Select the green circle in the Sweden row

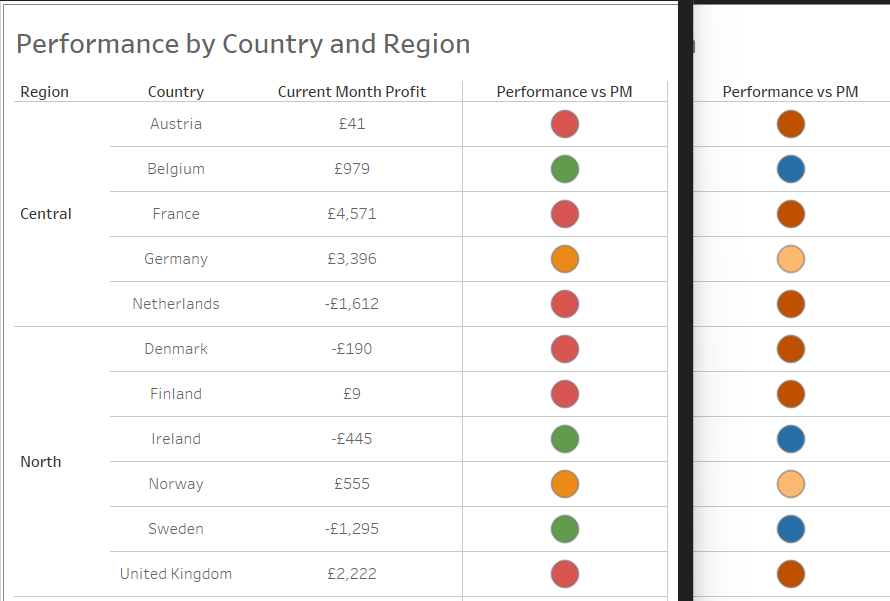point(565,529)
